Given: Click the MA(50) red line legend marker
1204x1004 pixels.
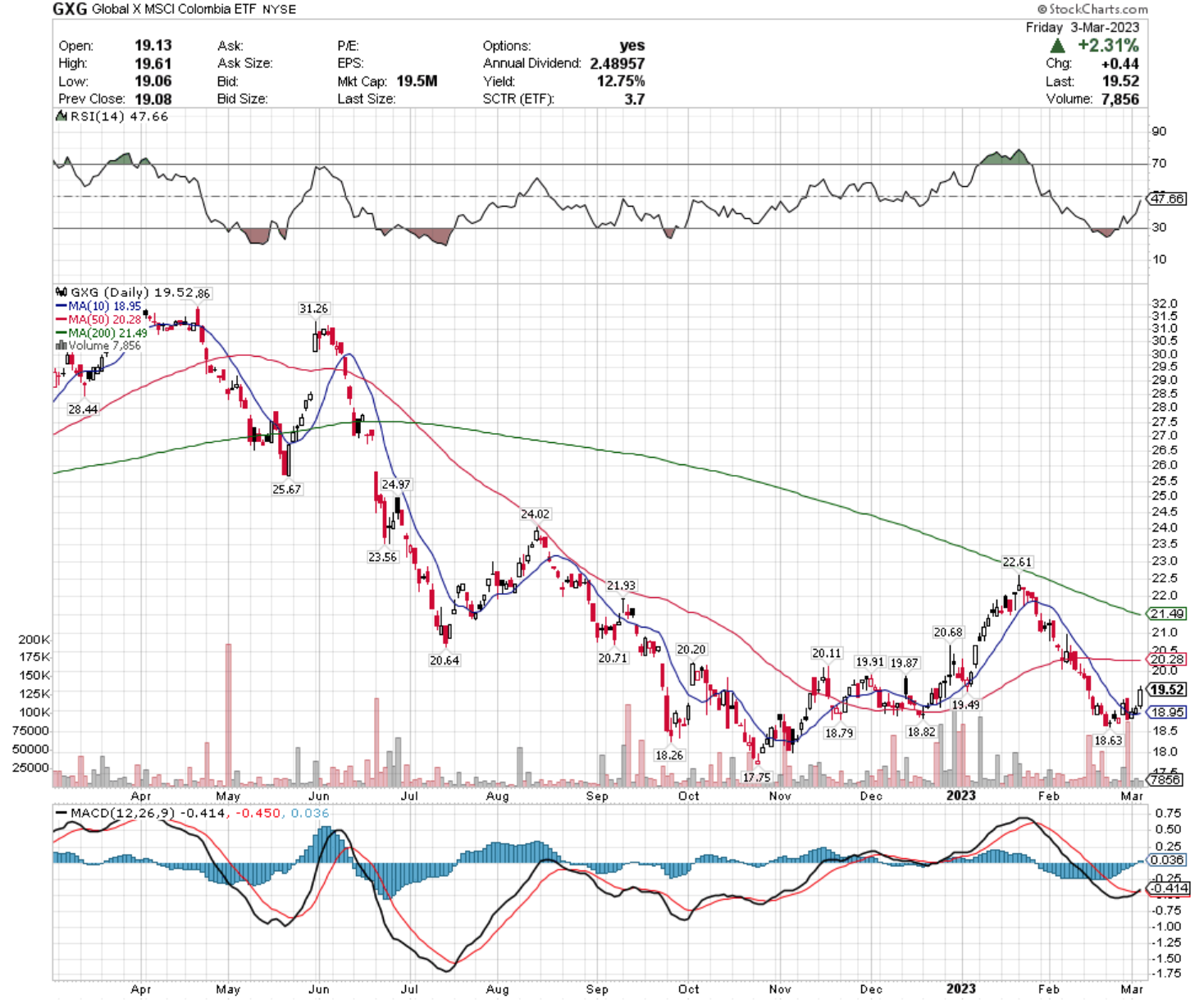Looking at the screenshot, I should tap(61, 319).
